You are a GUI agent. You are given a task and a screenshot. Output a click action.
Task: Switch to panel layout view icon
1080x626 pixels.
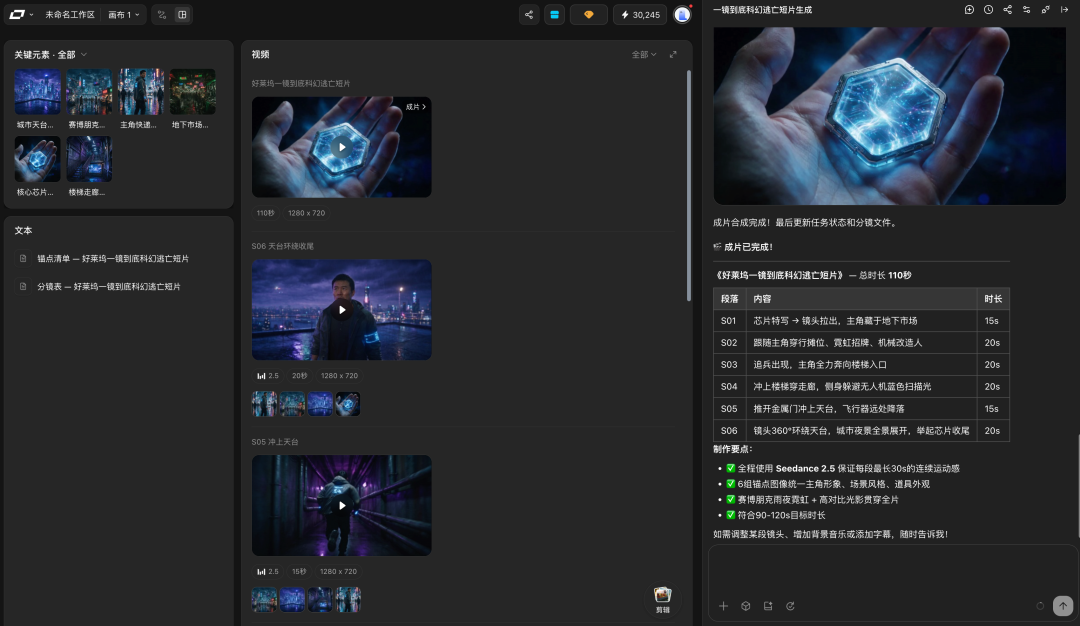click(x=183, y=14)
